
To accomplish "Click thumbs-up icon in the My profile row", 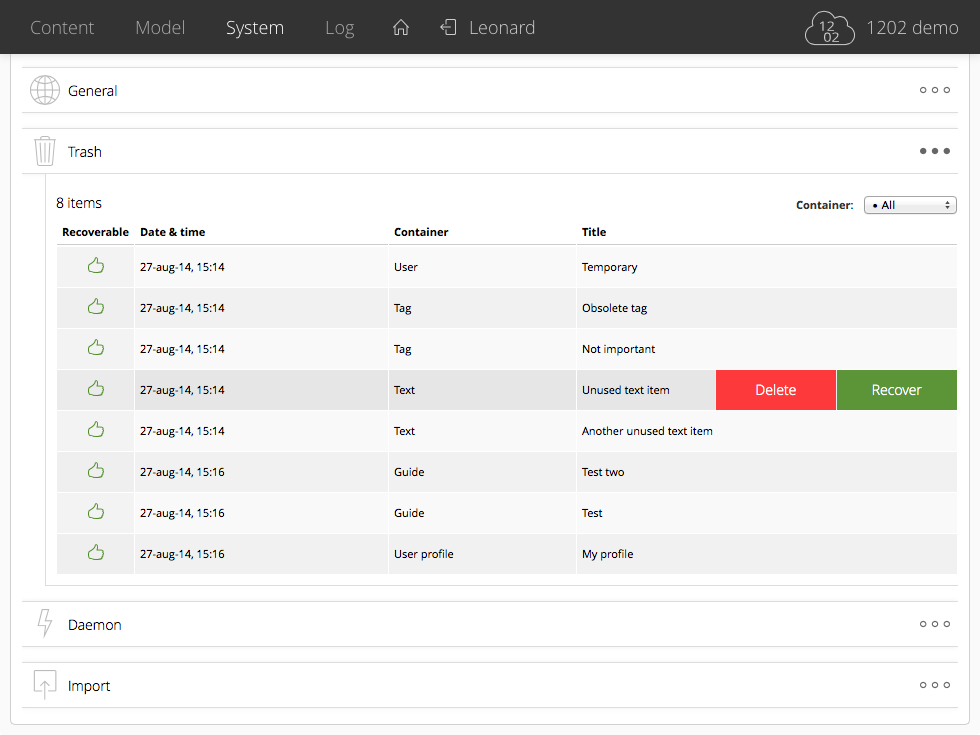I will (x=96, y=552).
